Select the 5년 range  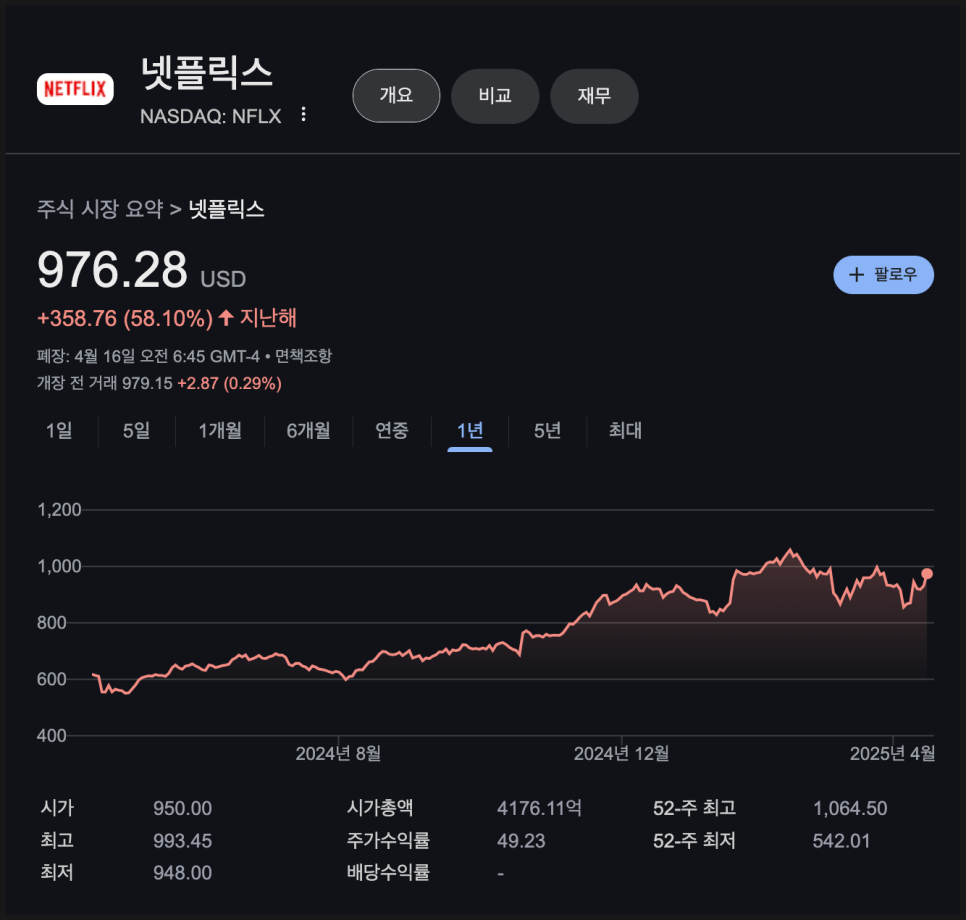point(546,431)
